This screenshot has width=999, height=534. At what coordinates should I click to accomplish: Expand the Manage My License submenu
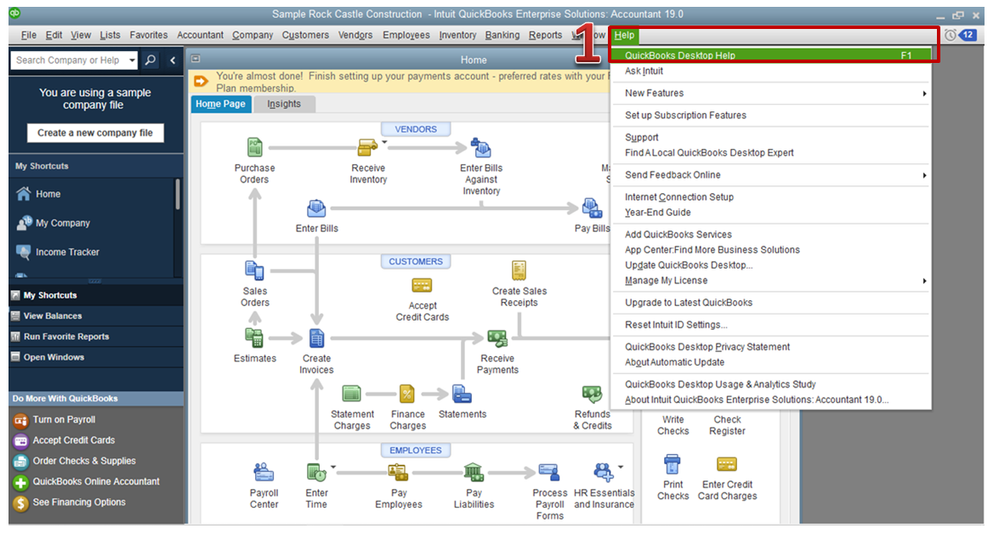pyautogui.click(x=924, y=281)
